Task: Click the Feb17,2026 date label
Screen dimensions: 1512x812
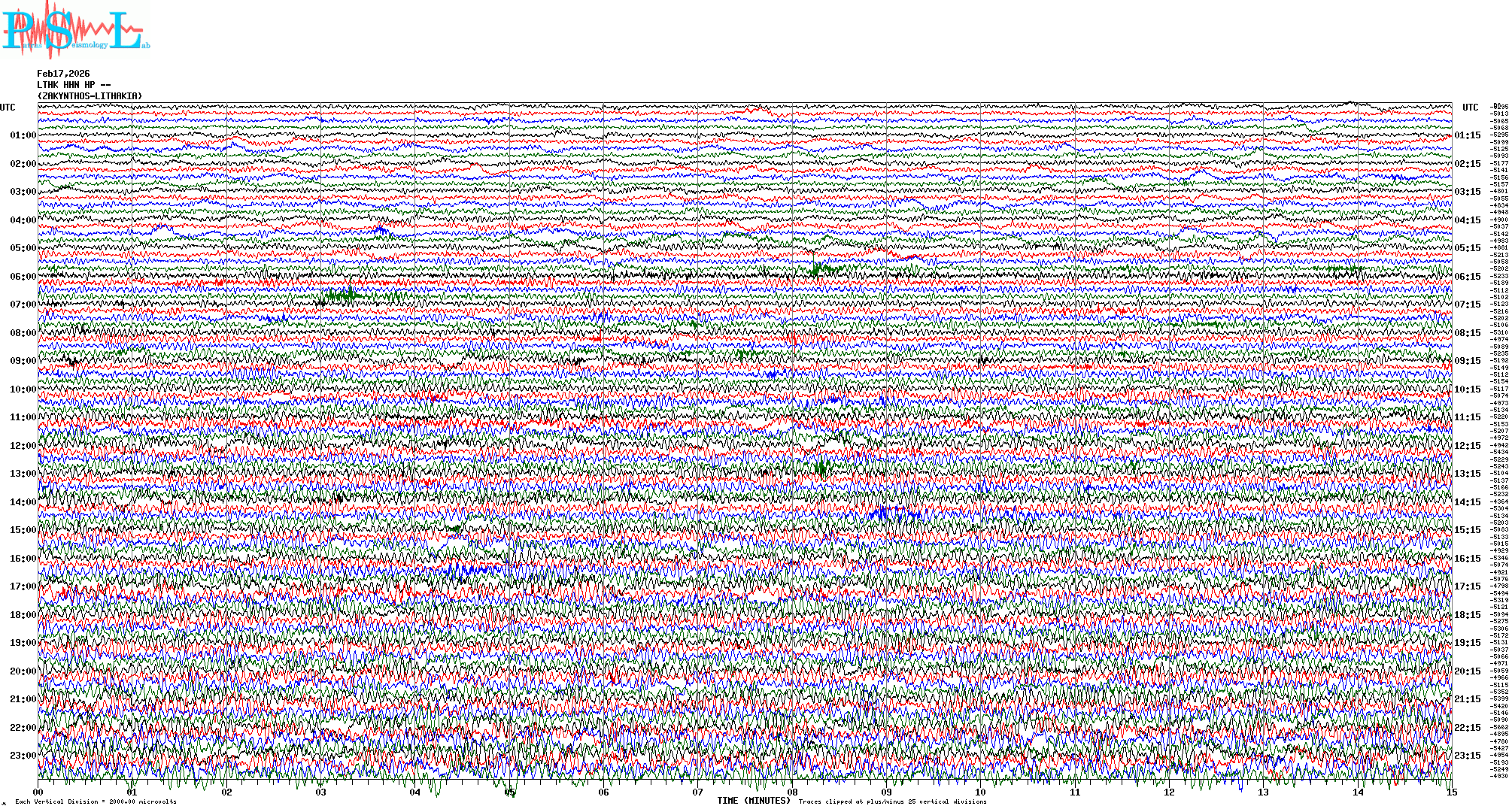Action: pos(63,74)
